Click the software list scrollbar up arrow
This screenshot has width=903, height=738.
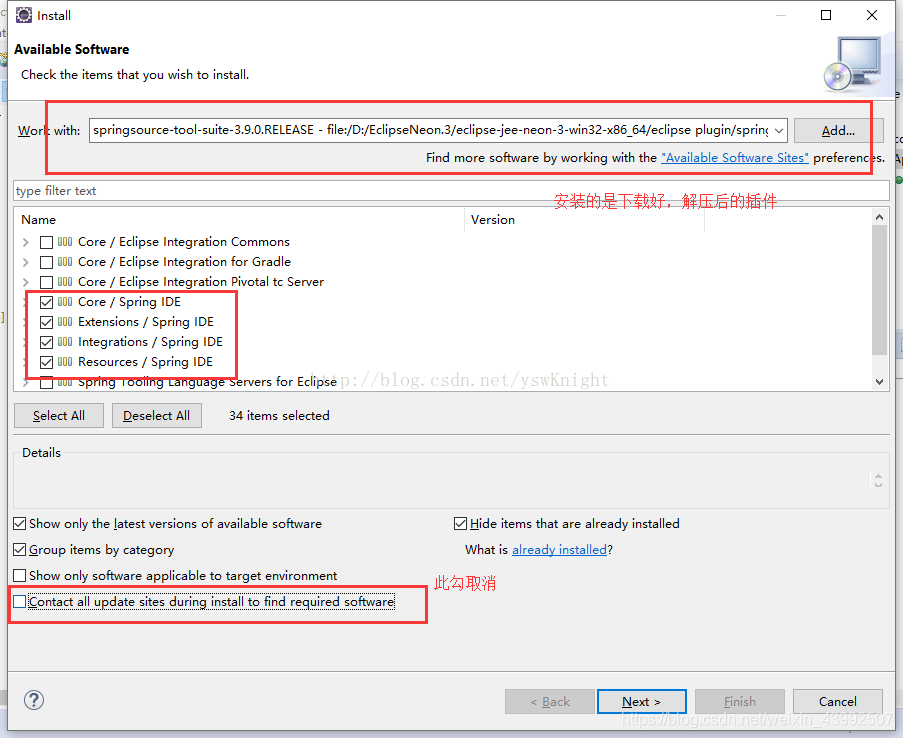click(x=879, y=217)
